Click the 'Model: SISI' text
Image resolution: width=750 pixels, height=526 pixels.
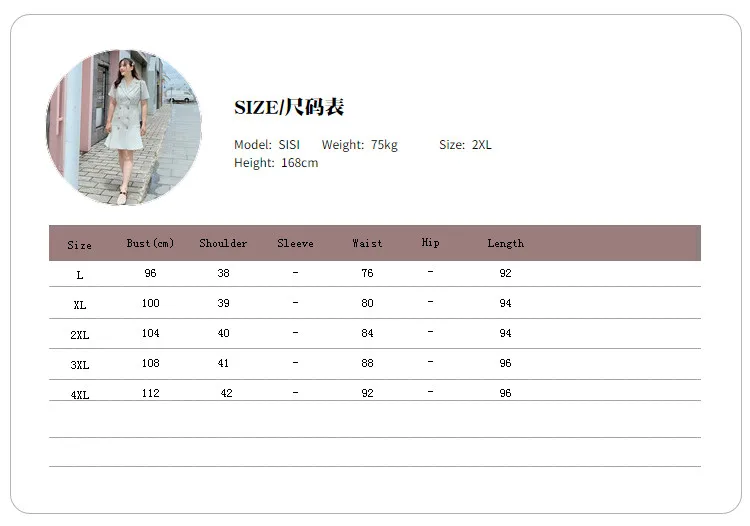267,144
